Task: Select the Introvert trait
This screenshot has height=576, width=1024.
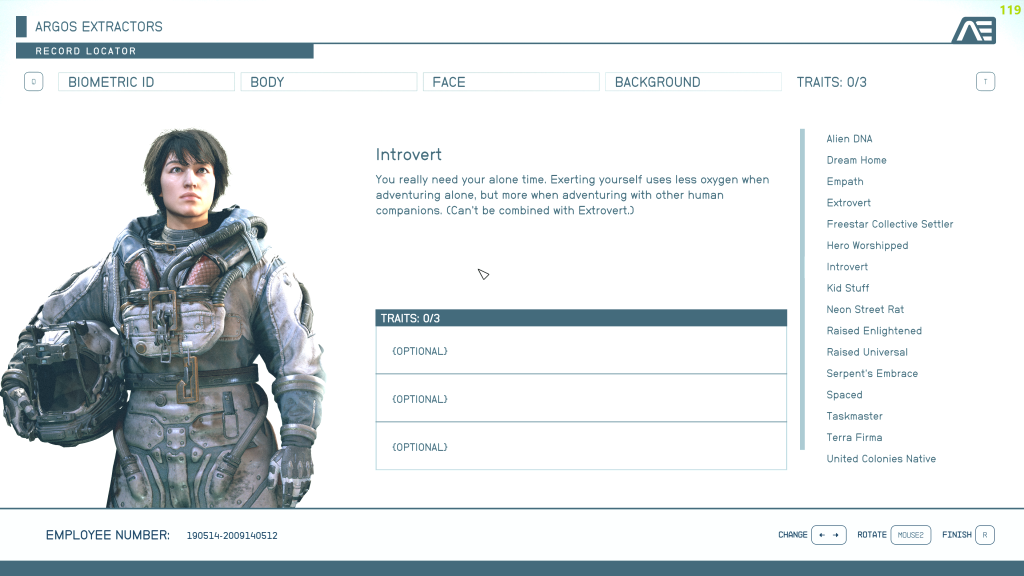Action: 847,266
